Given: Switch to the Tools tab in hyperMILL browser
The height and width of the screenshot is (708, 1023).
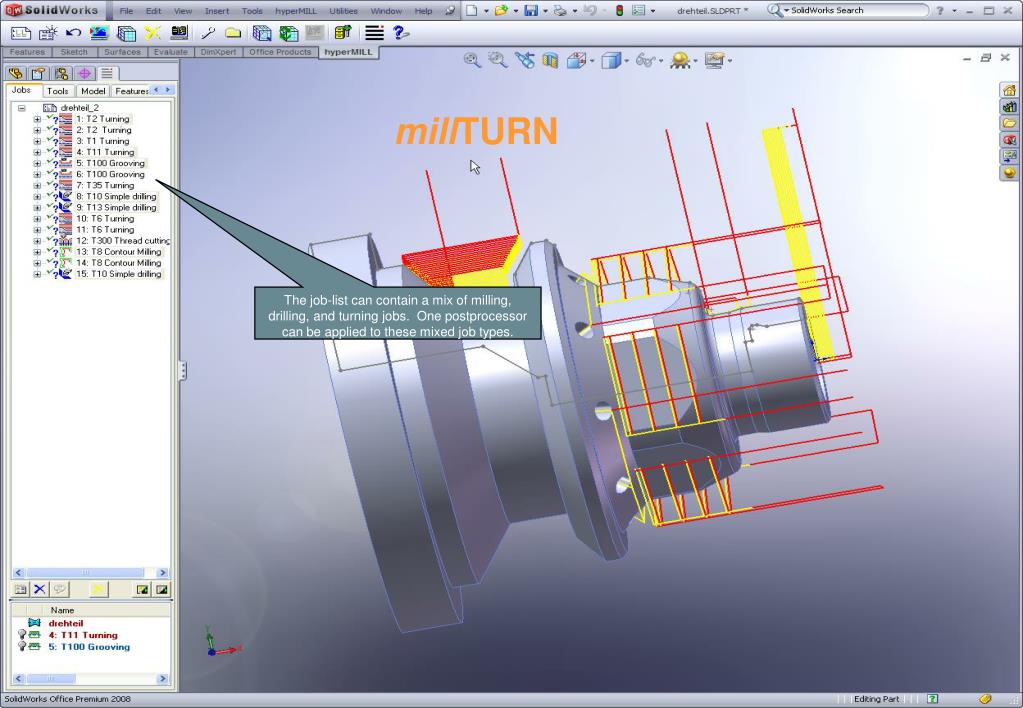Looking at the screenshot, I should click(57, 91).
